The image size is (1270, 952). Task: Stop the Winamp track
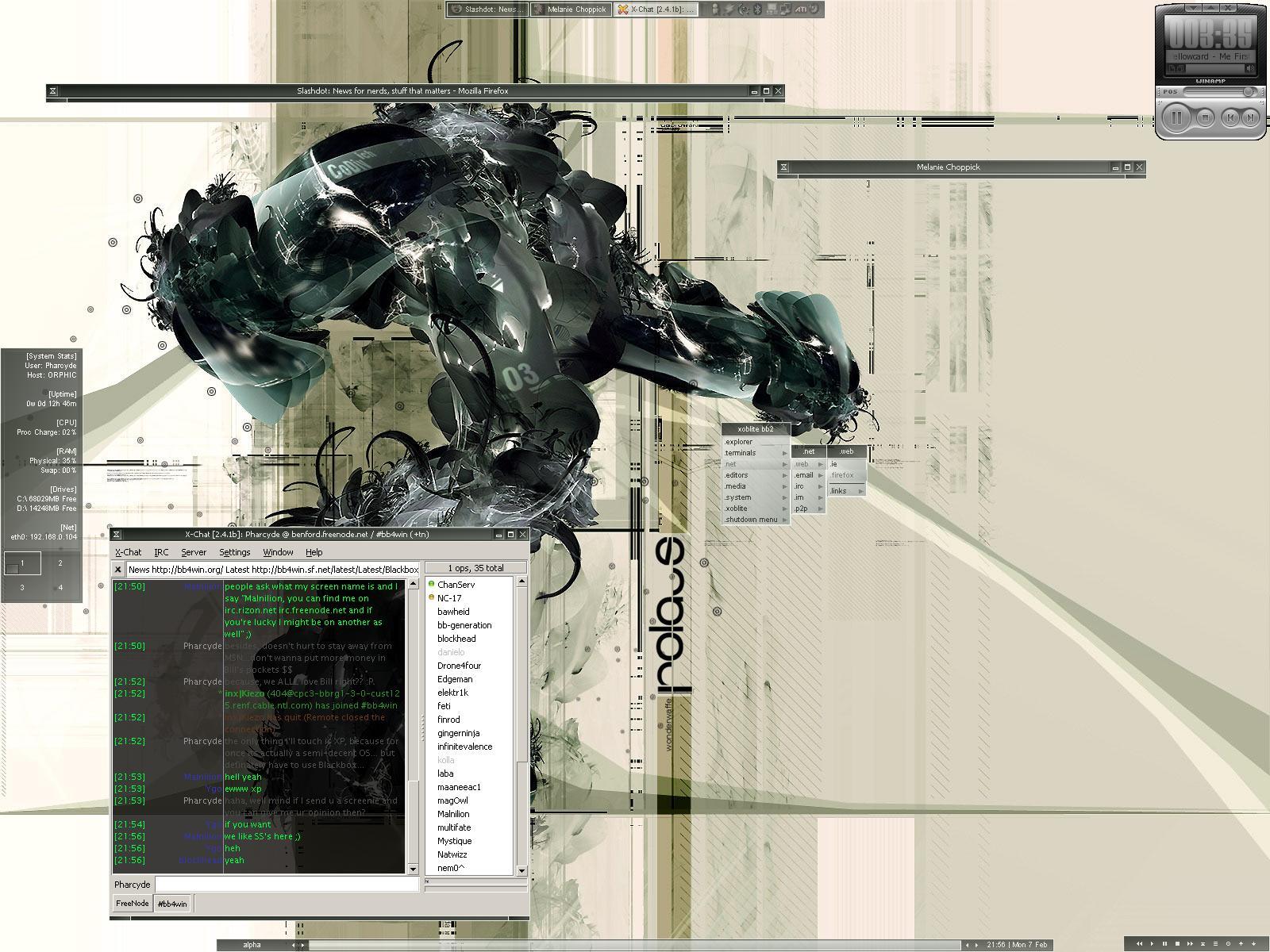1204,117
